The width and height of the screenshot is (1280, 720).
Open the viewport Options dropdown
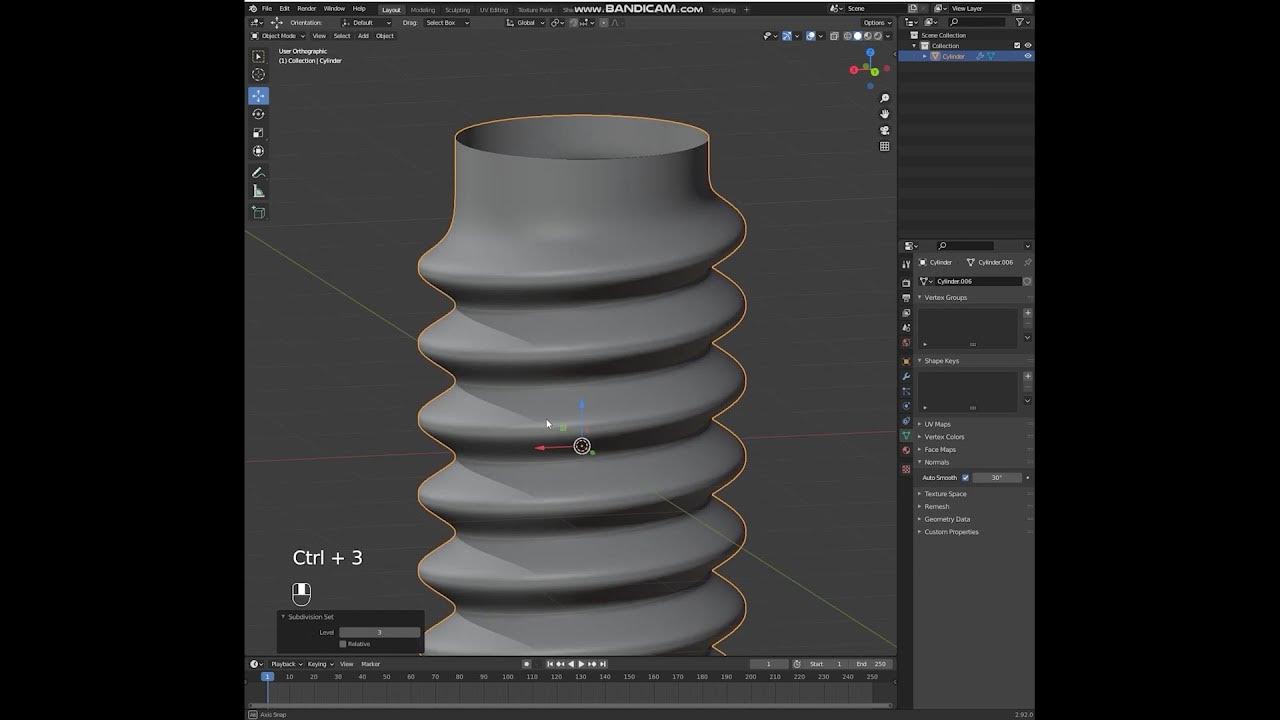pos(876,22)
